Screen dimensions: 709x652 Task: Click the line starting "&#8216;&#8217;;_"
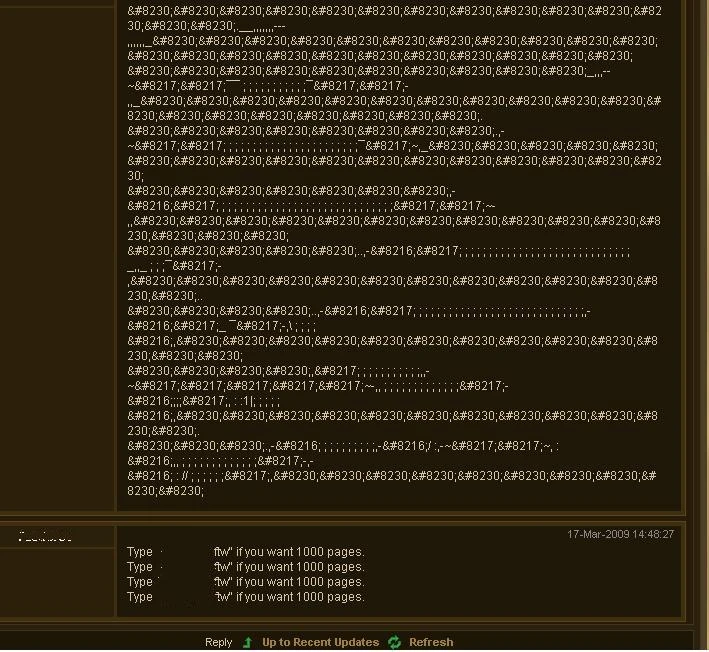(222, 326)
